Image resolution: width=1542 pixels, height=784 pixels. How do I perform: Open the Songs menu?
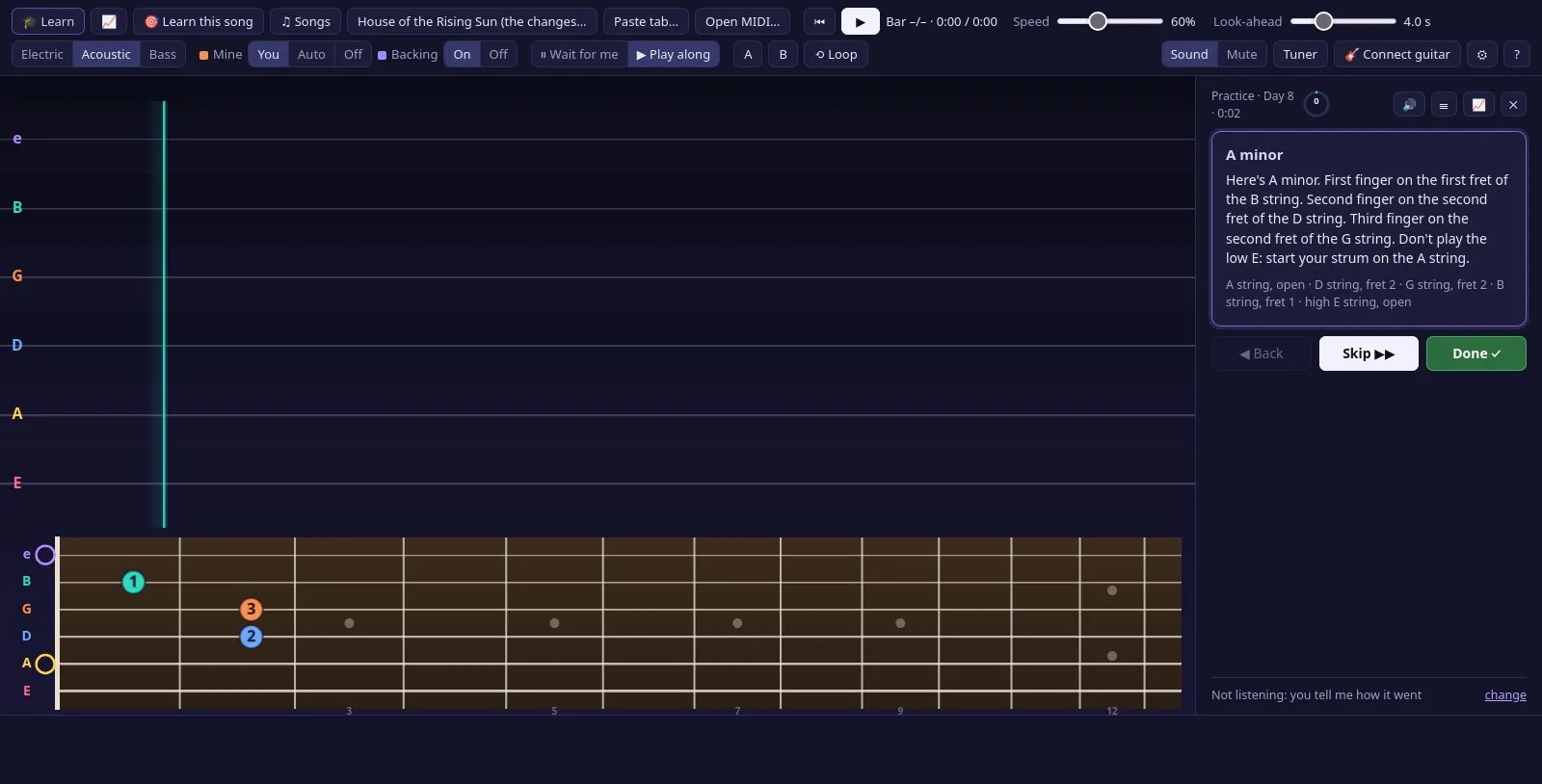[306, 21]
